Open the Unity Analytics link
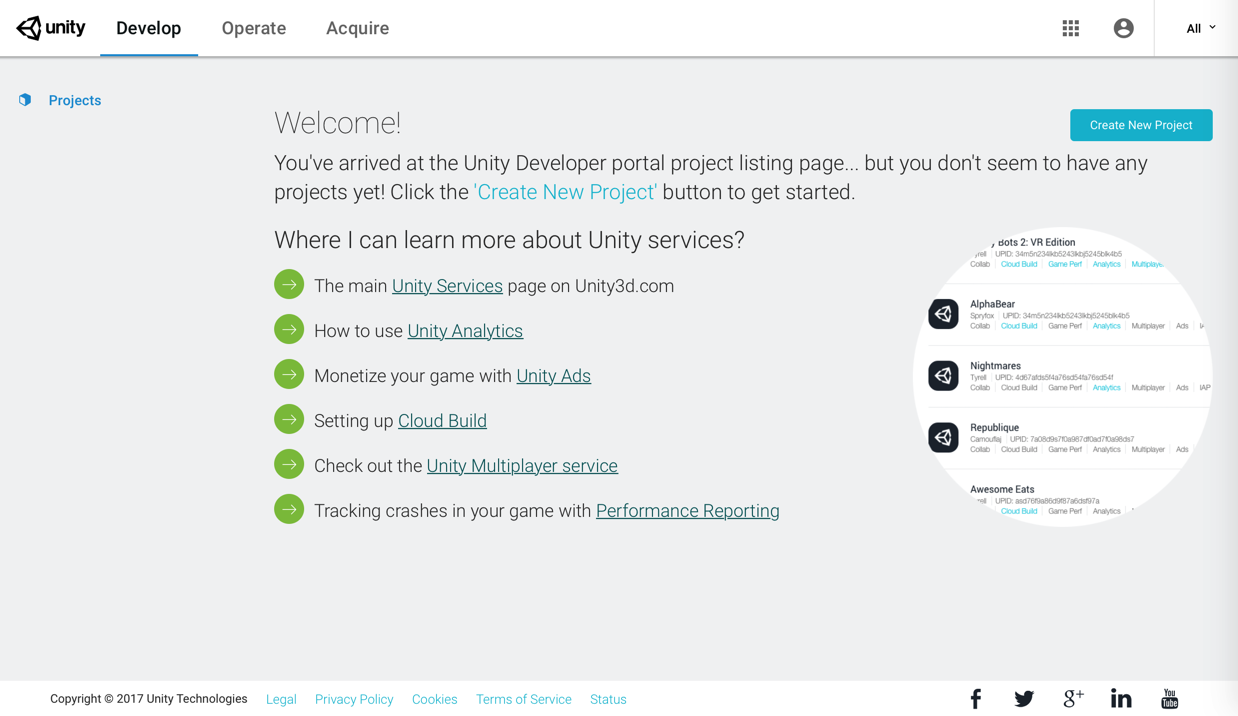The image size is (1238, 716). (x=465, y=331)
